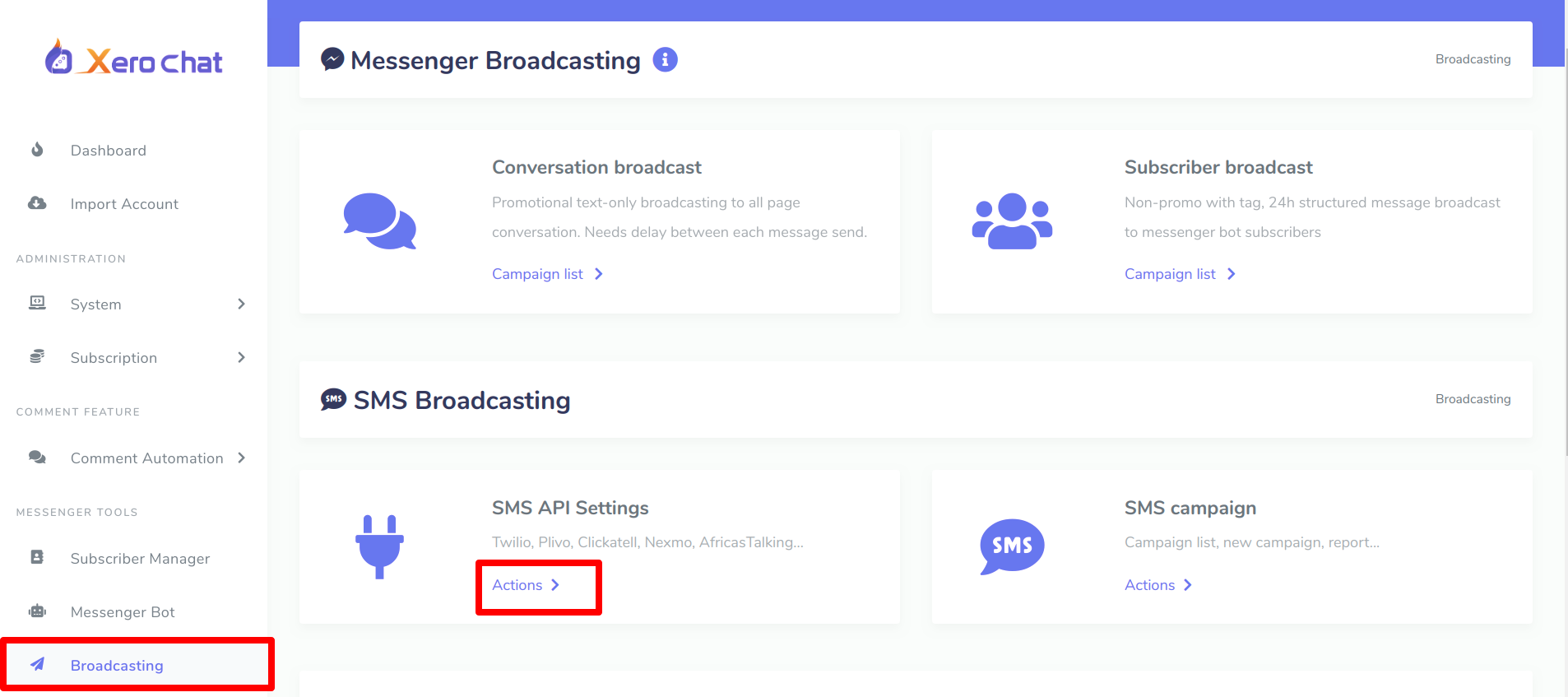
Task: Click the SMS API Settings title
Action: [570, 508]
